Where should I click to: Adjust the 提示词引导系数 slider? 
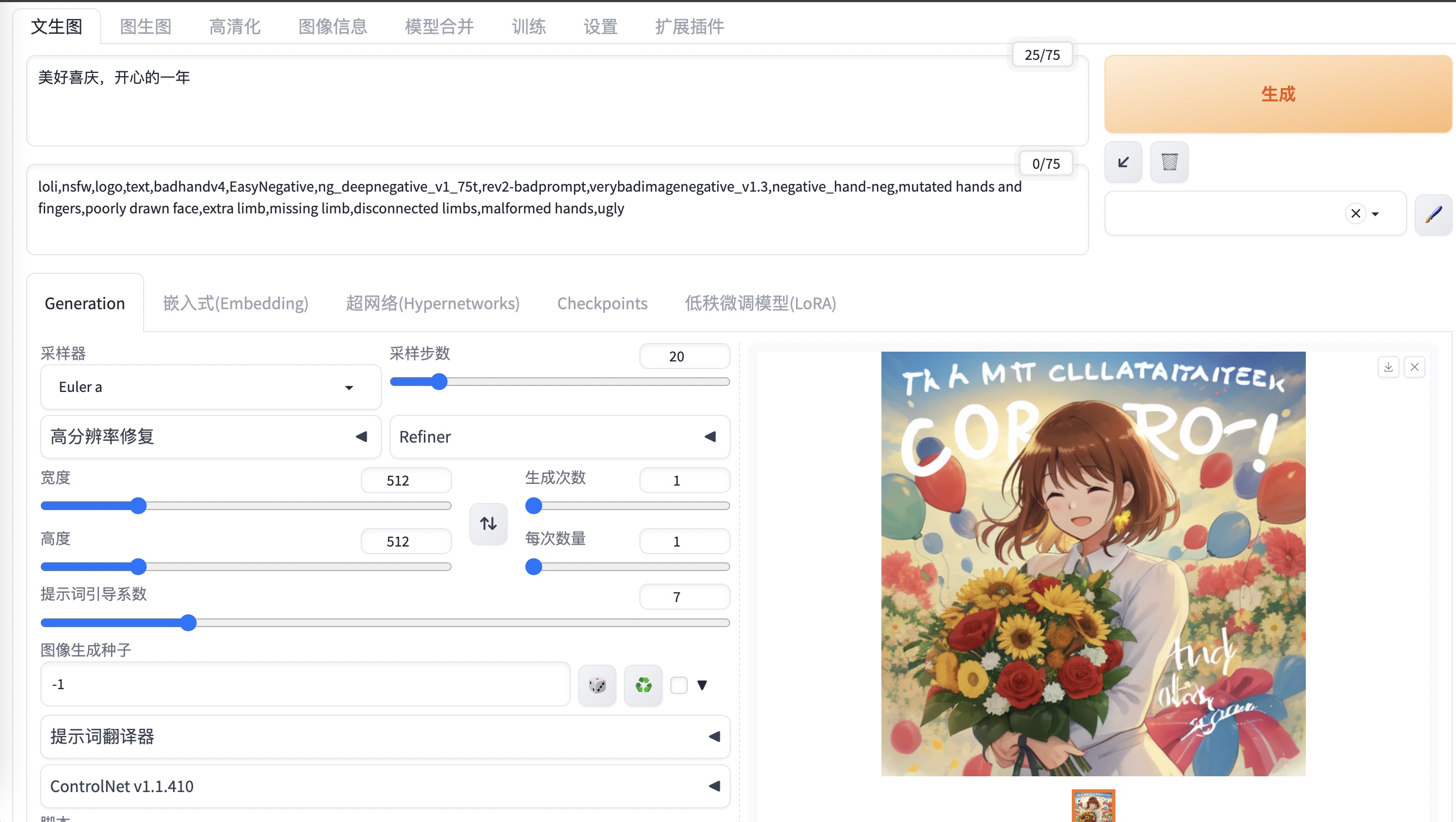[x=385, y=622]
